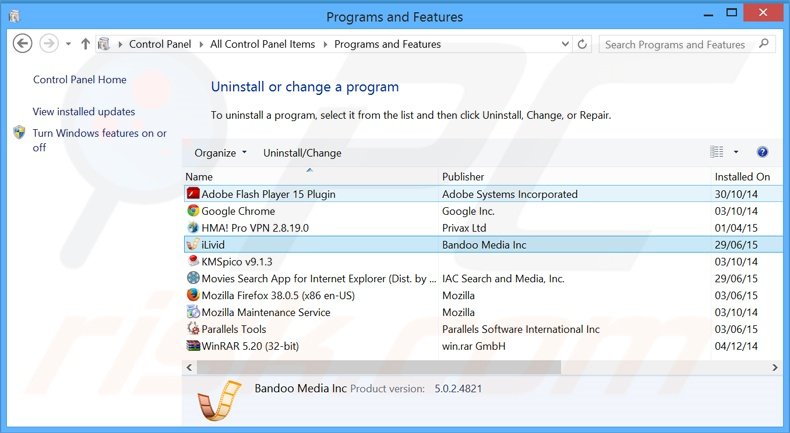The height and width of the screenshot is (433, 790).
Task: Click the iLivid program icon
Action: (x=193, y=244)
